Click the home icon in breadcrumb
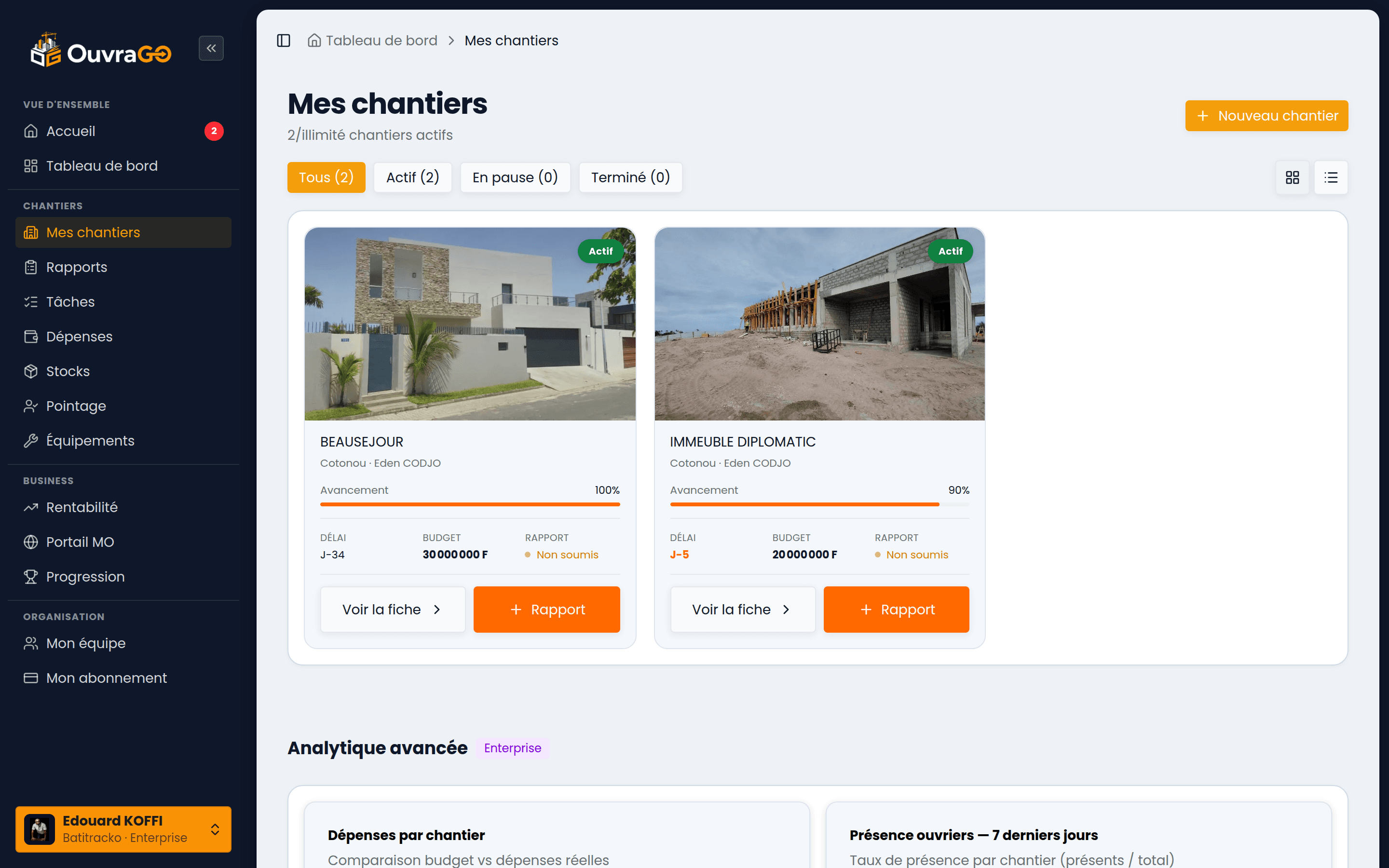The image size is (1389, 868). (314, 41)
